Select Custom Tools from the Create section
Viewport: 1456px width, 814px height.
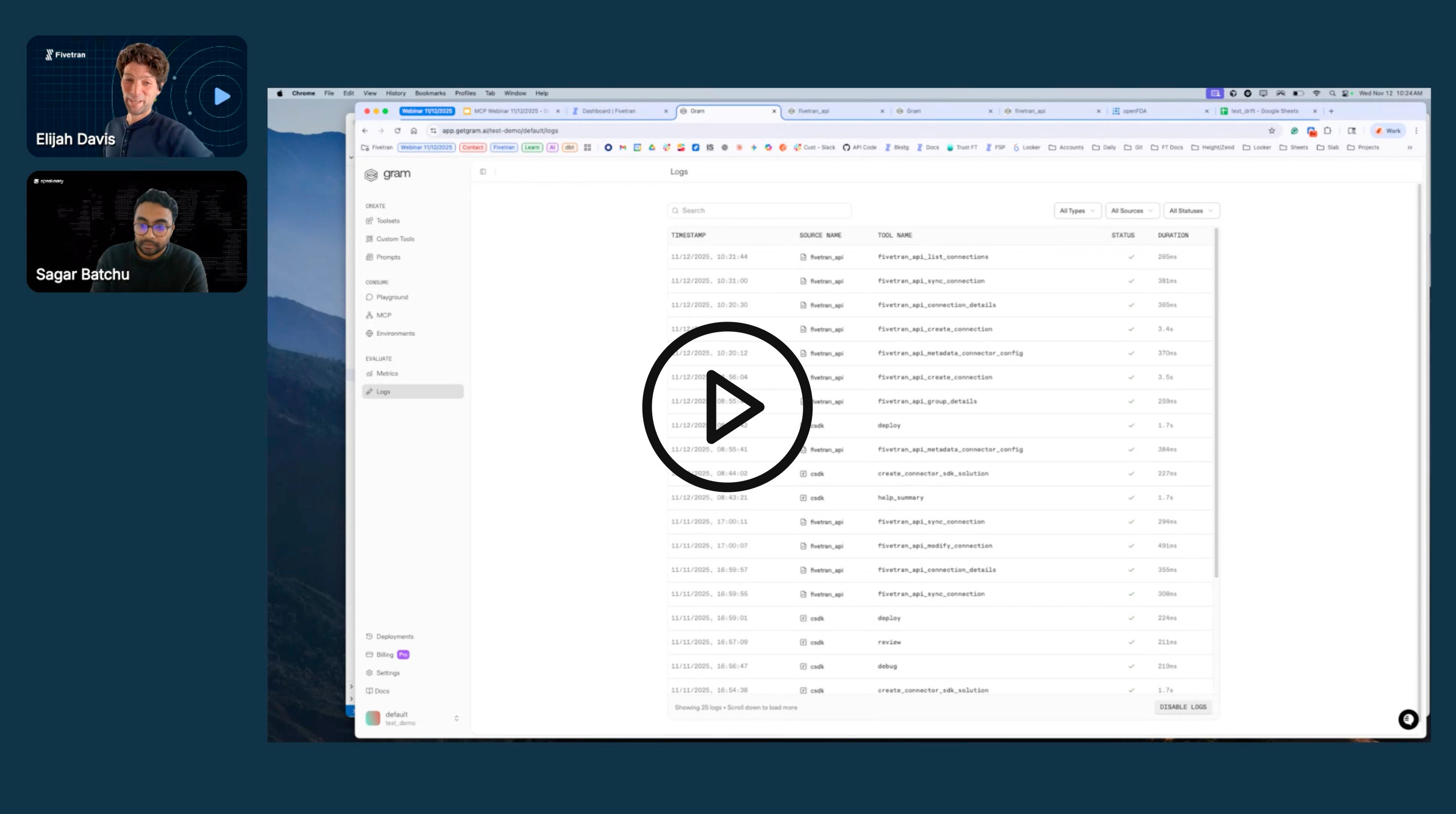click(x=394, y=238)
